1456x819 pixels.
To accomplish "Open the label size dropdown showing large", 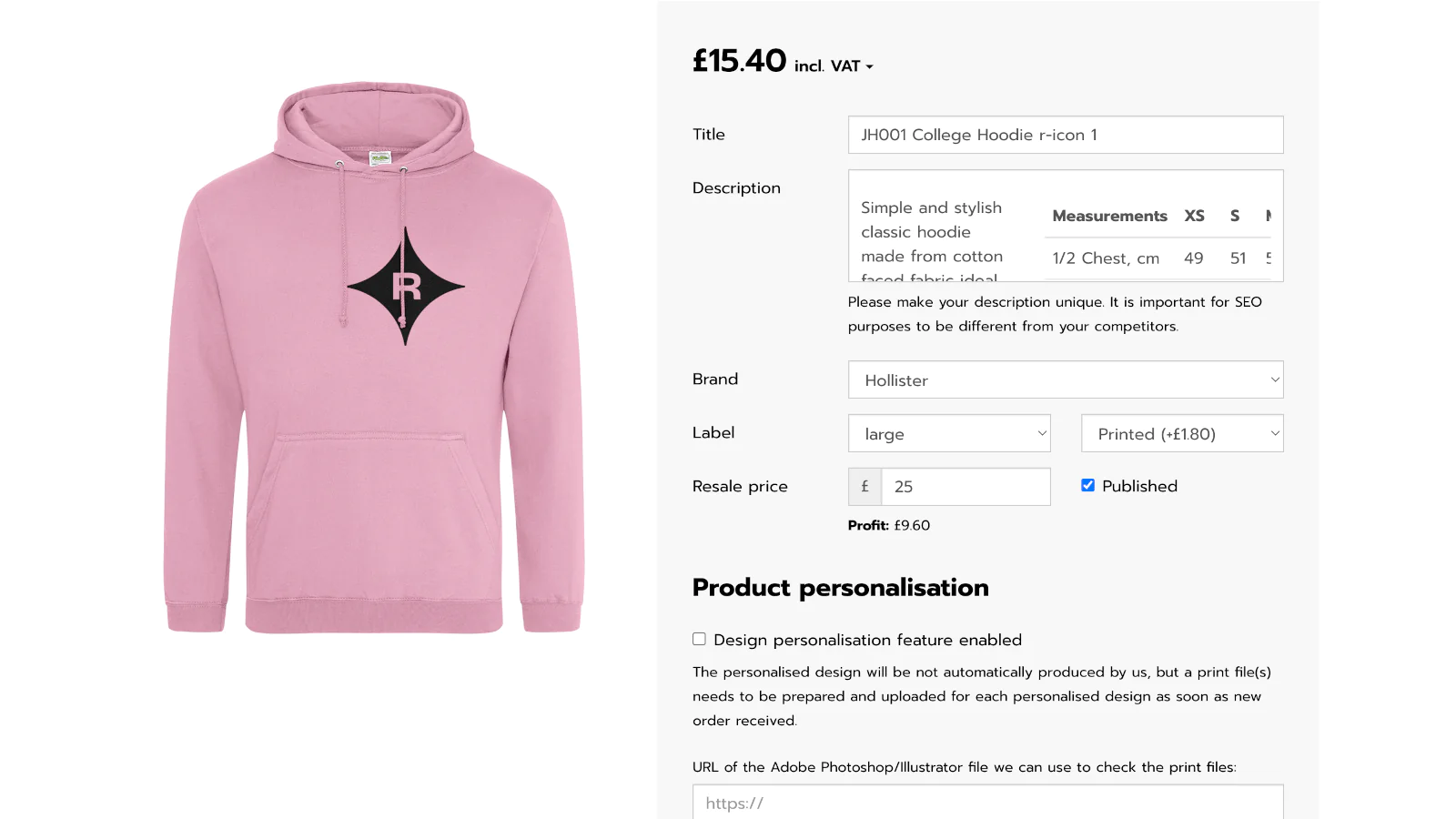I will (949, 433).
